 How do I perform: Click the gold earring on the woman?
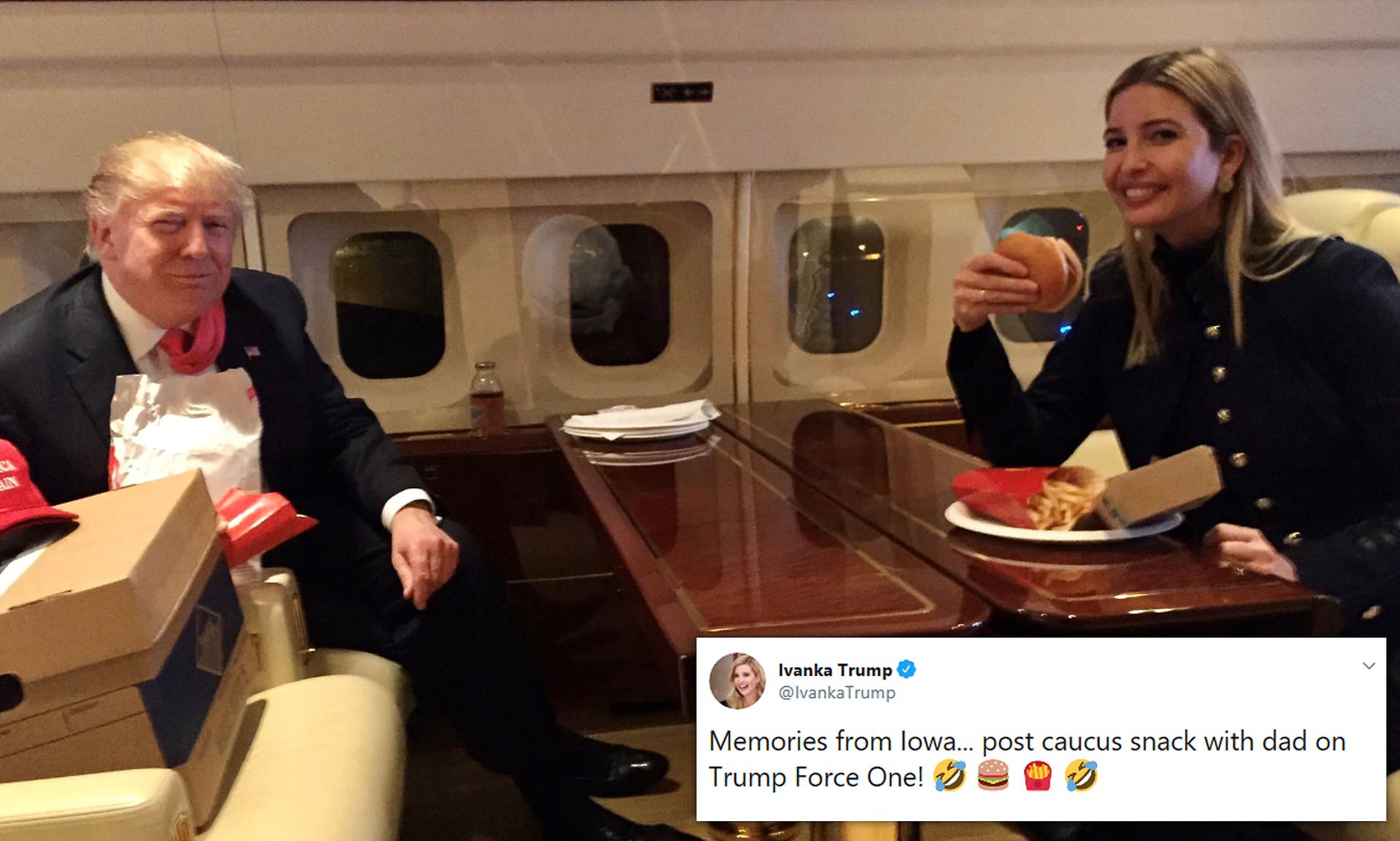[x=1224, y=182]
